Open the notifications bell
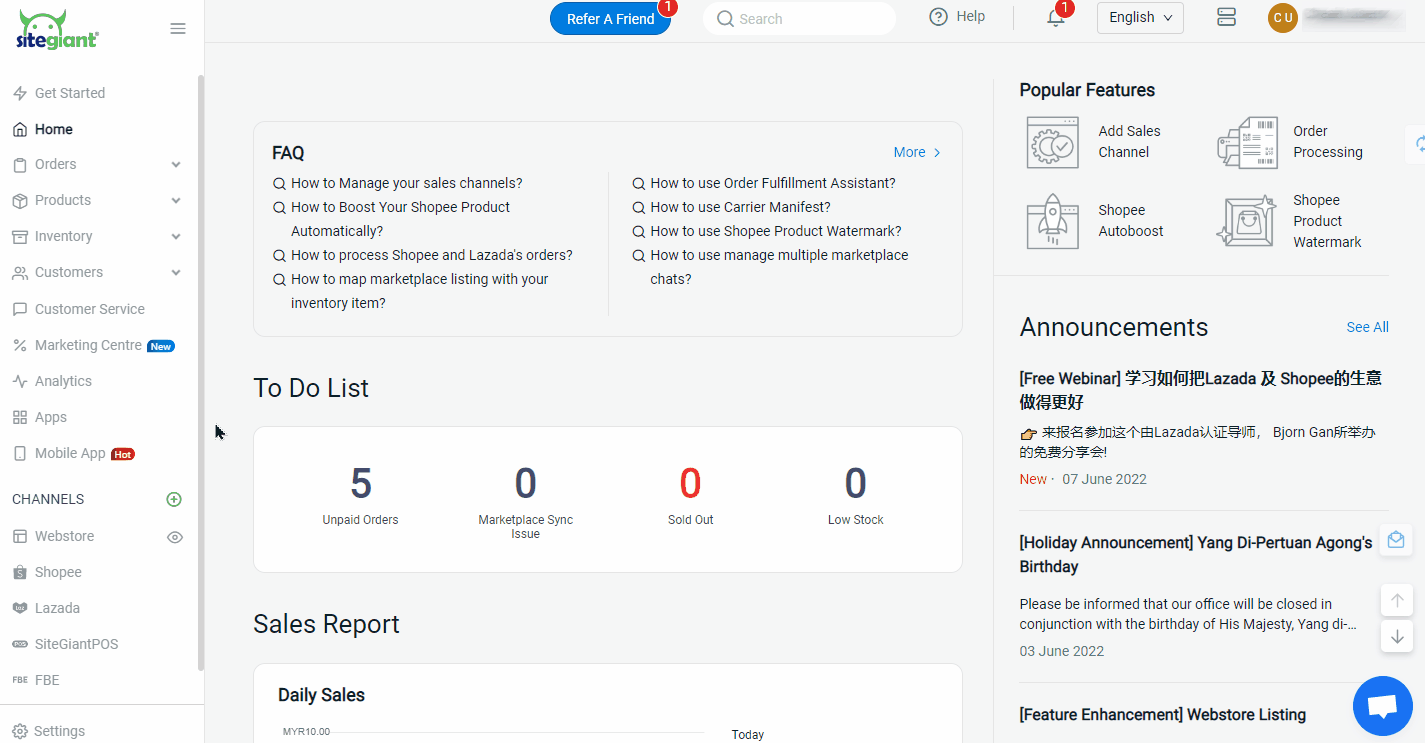 coord(1055,18)
